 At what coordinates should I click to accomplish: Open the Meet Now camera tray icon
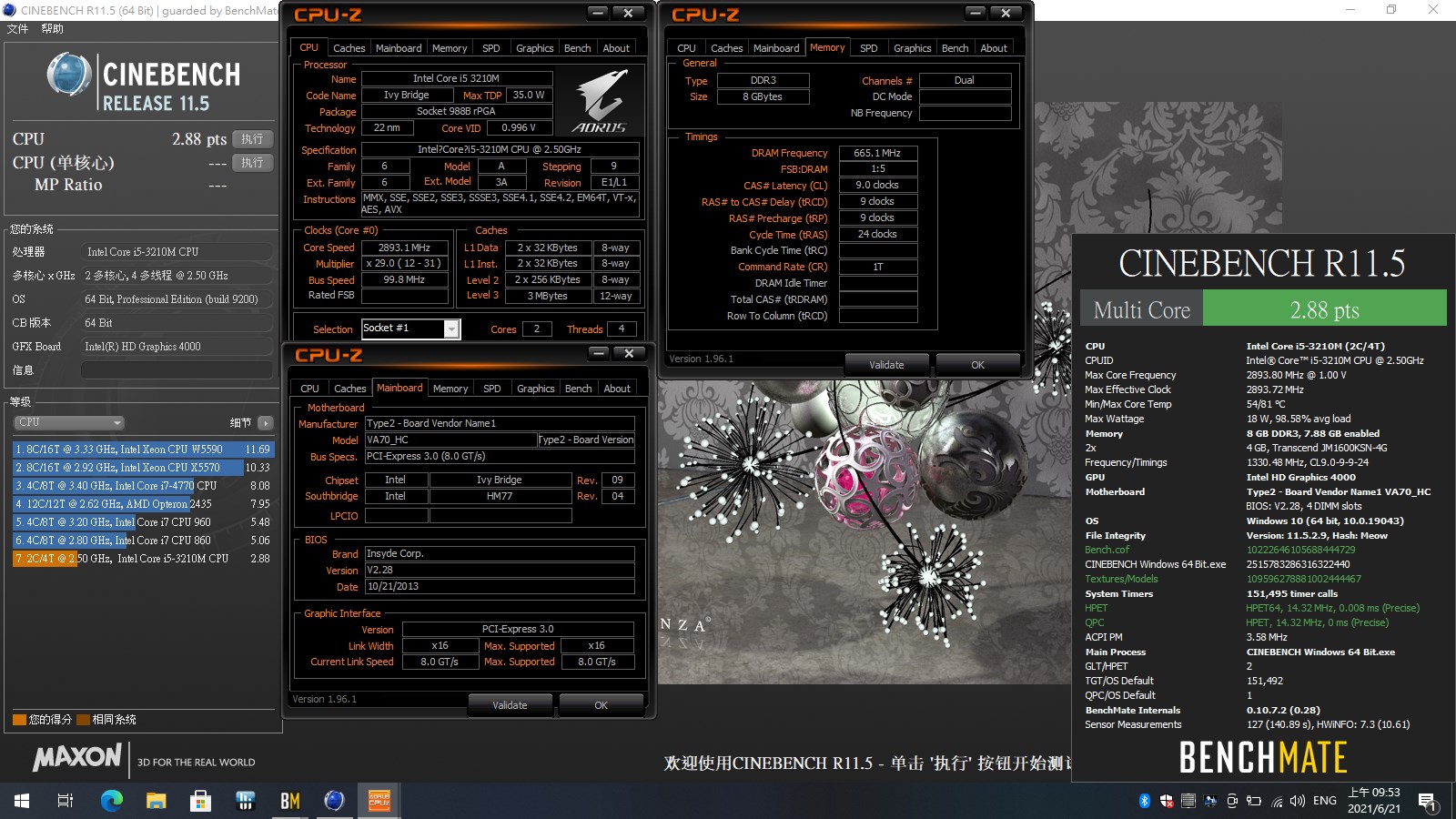[1232, 801]
